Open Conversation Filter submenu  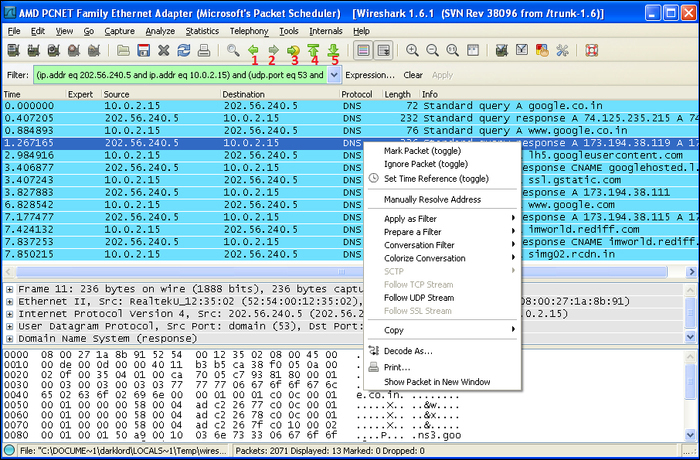click(x=442, y=245)
